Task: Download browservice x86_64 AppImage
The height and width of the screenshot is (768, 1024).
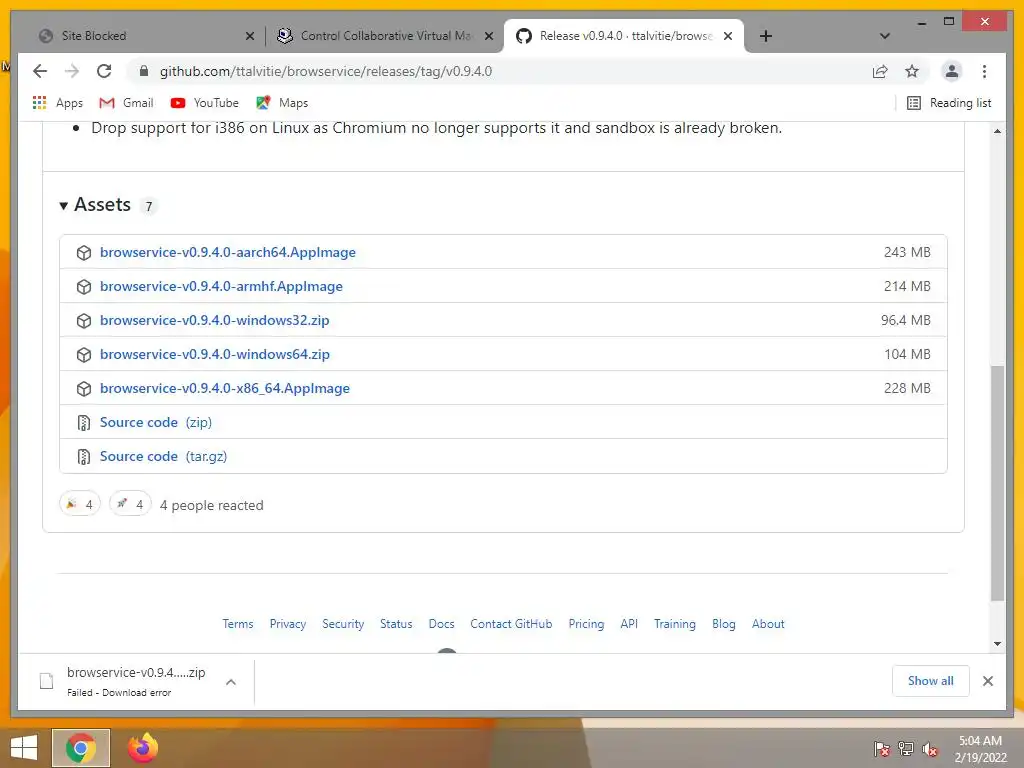Action: point(225,388)
